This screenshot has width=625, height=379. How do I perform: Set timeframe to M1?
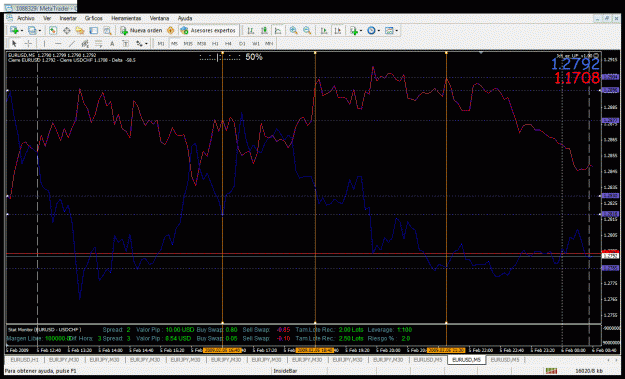(161, 43)
